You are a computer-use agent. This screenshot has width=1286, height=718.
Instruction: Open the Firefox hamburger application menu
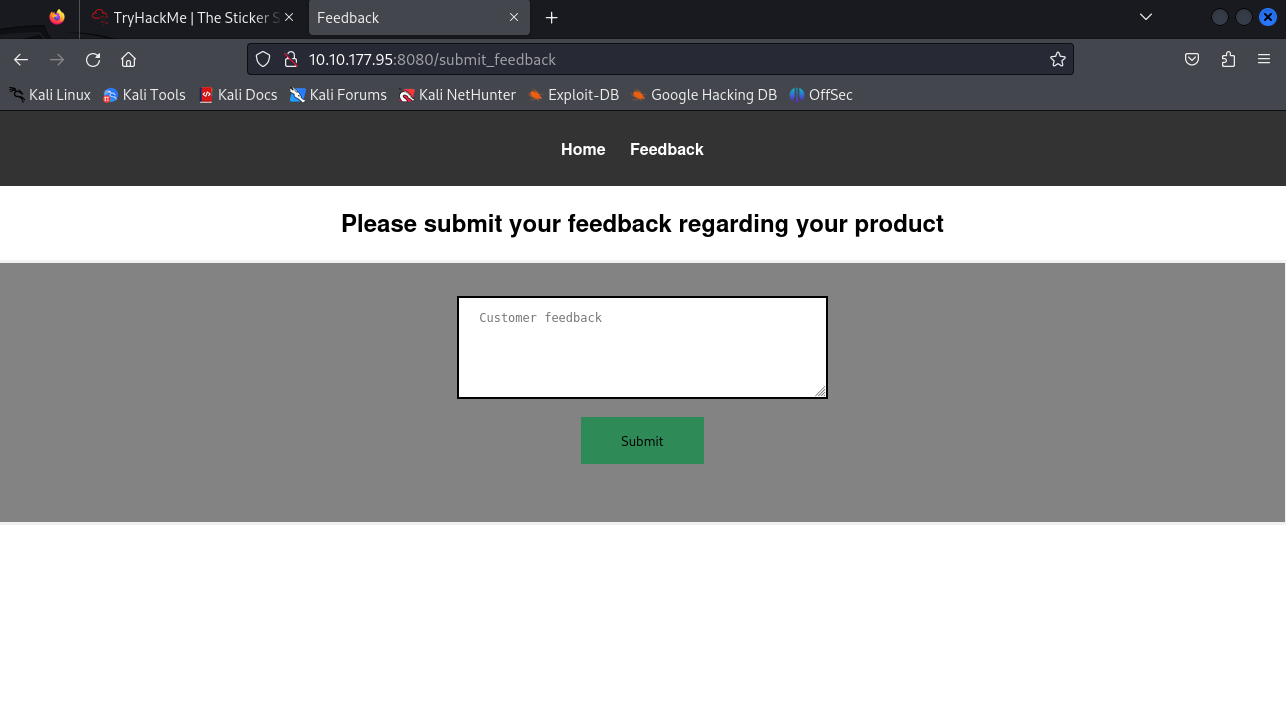coord(1264,60)
